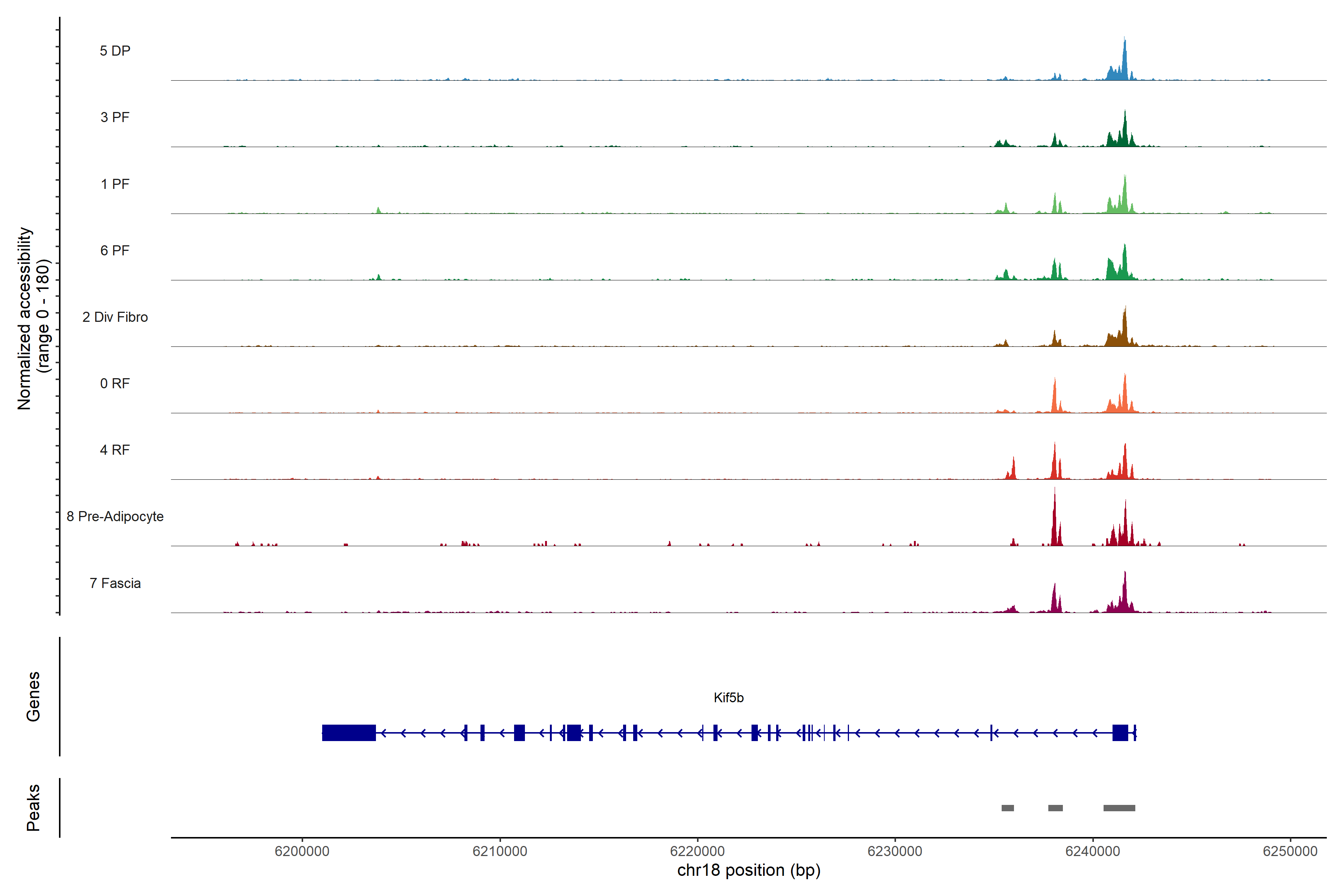Click the 4 RF track label
This screenshot has height=896, width=1344.
[115, 450]
